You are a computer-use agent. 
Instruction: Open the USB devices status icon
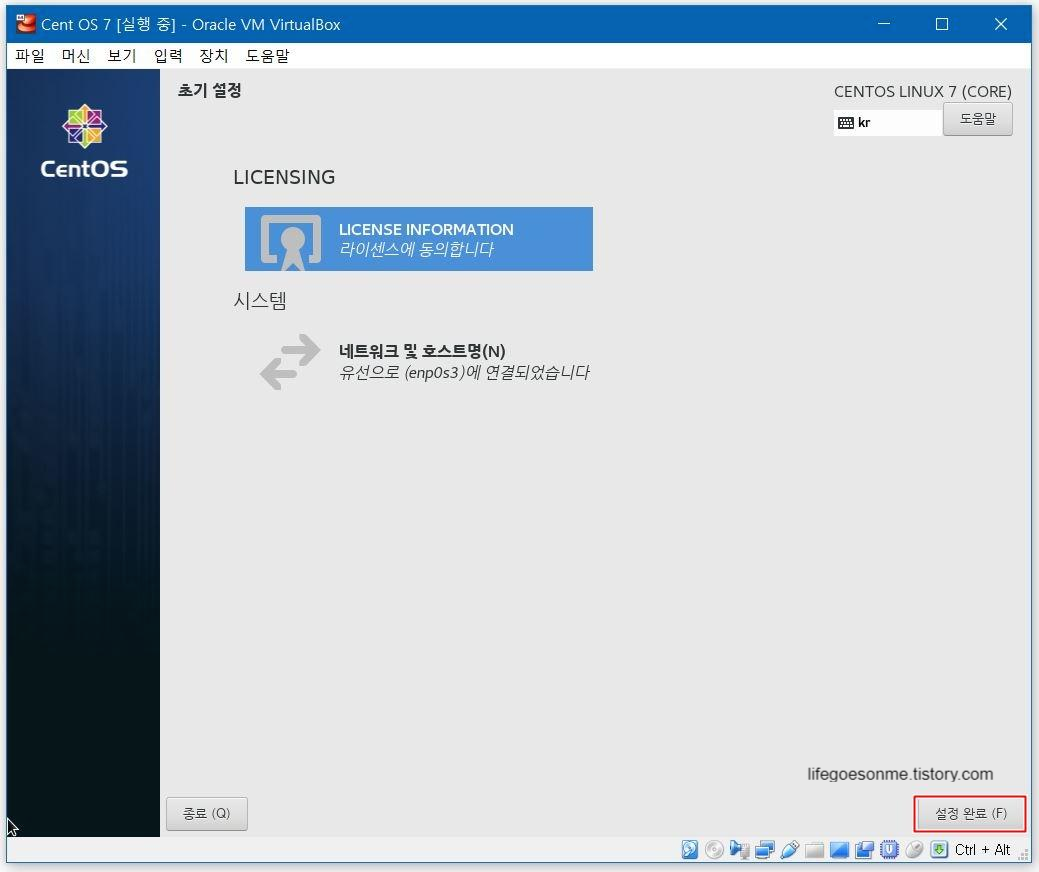789,849
